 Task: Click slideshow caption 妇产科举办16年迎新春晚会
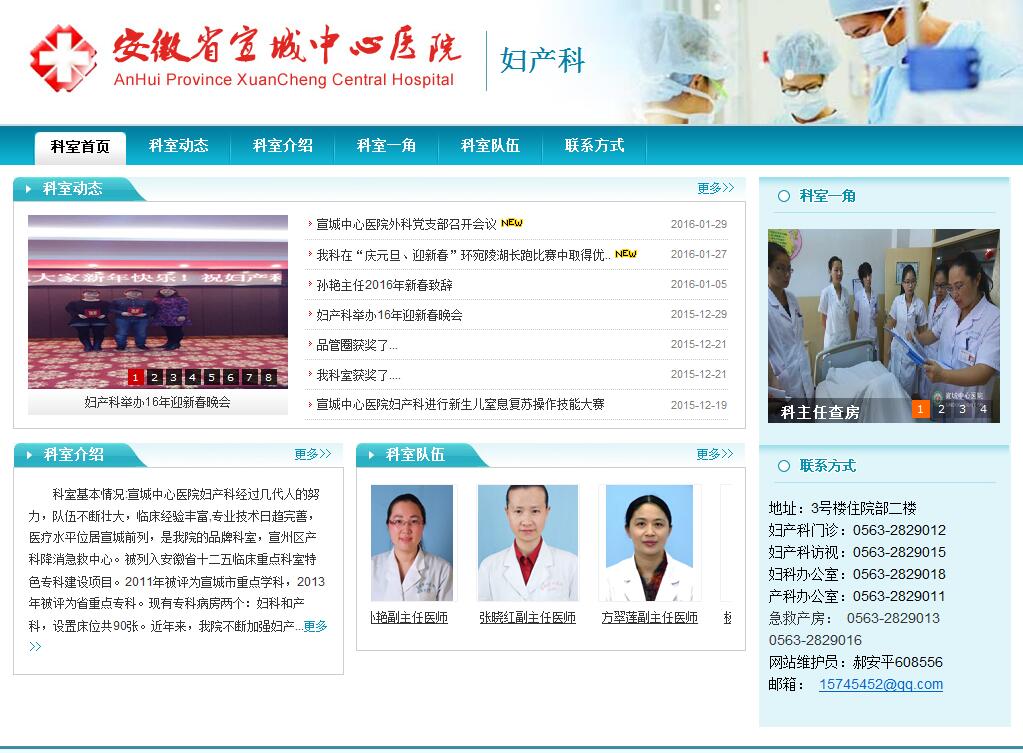pos(157,402)
